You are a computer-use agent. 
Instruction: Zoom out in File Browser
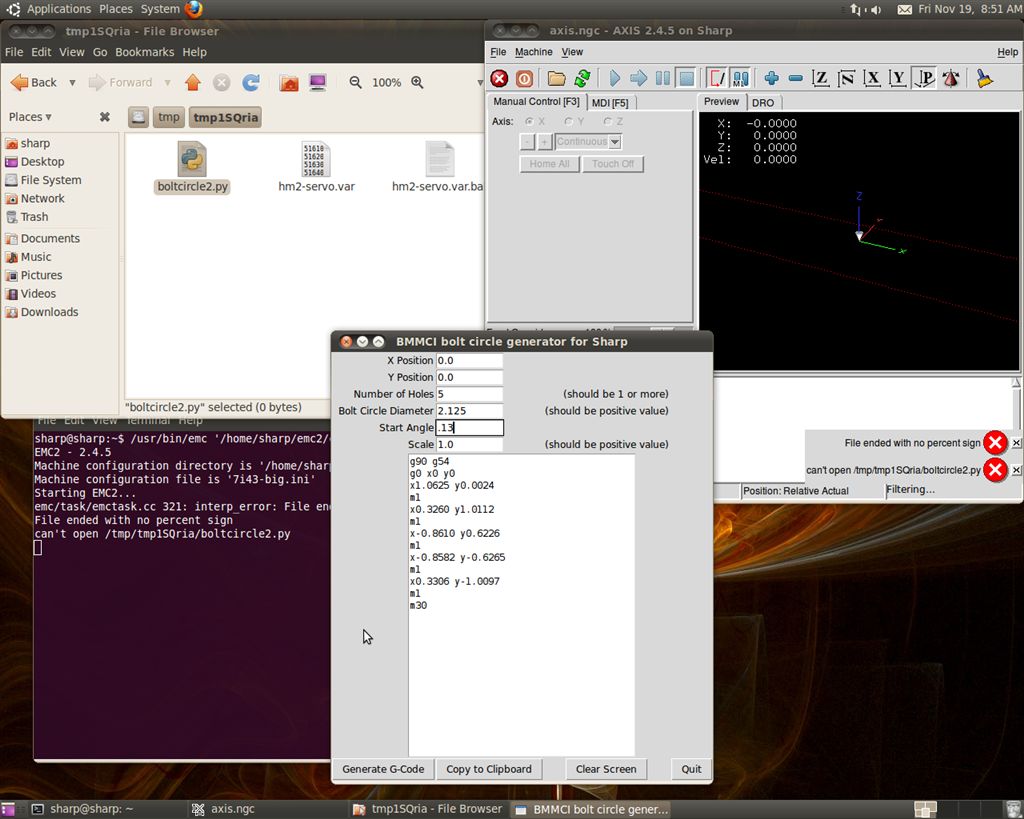(355, 82)
